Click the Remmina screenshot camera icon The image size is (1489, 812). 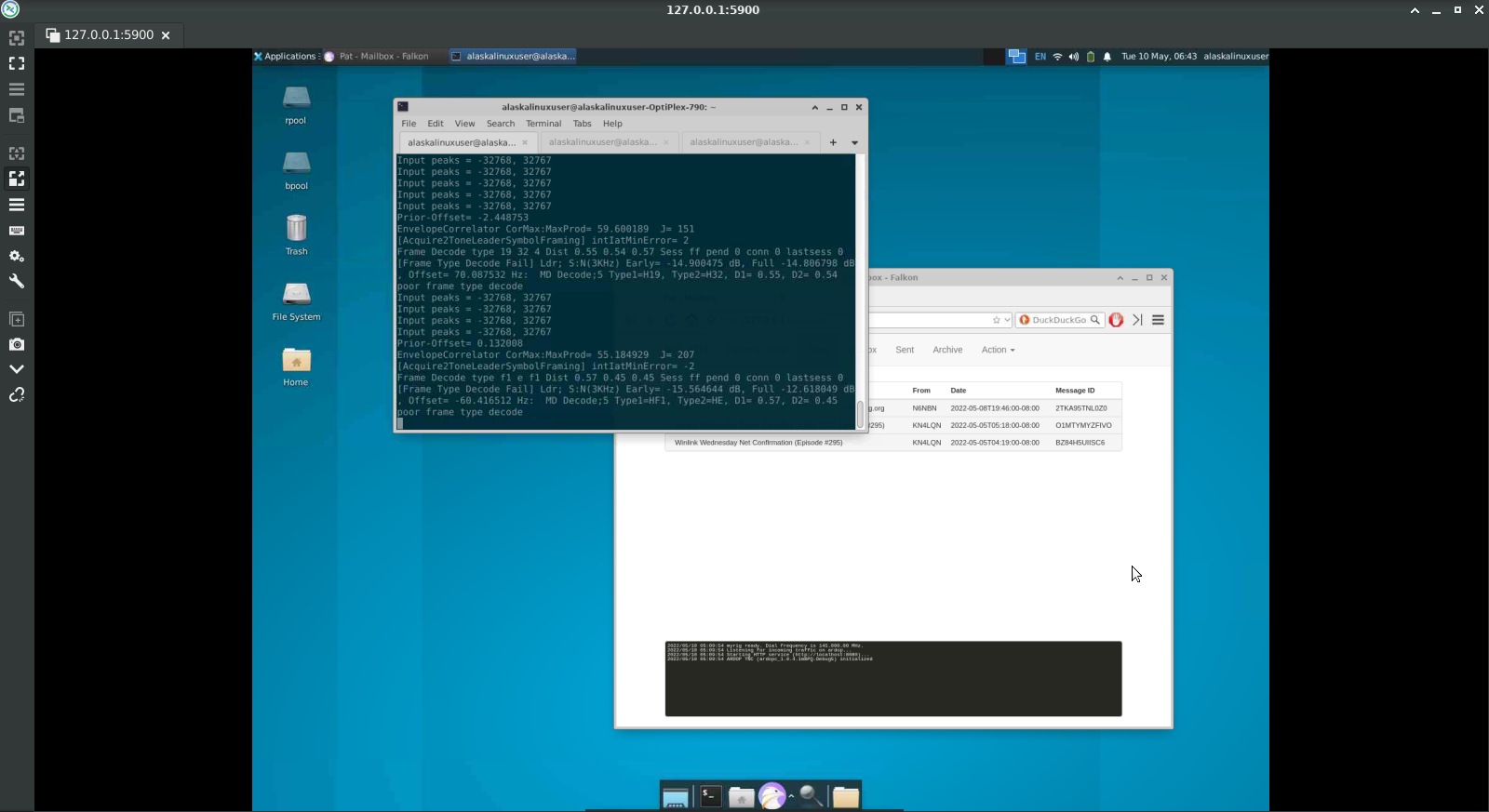[x=17, y=344]
